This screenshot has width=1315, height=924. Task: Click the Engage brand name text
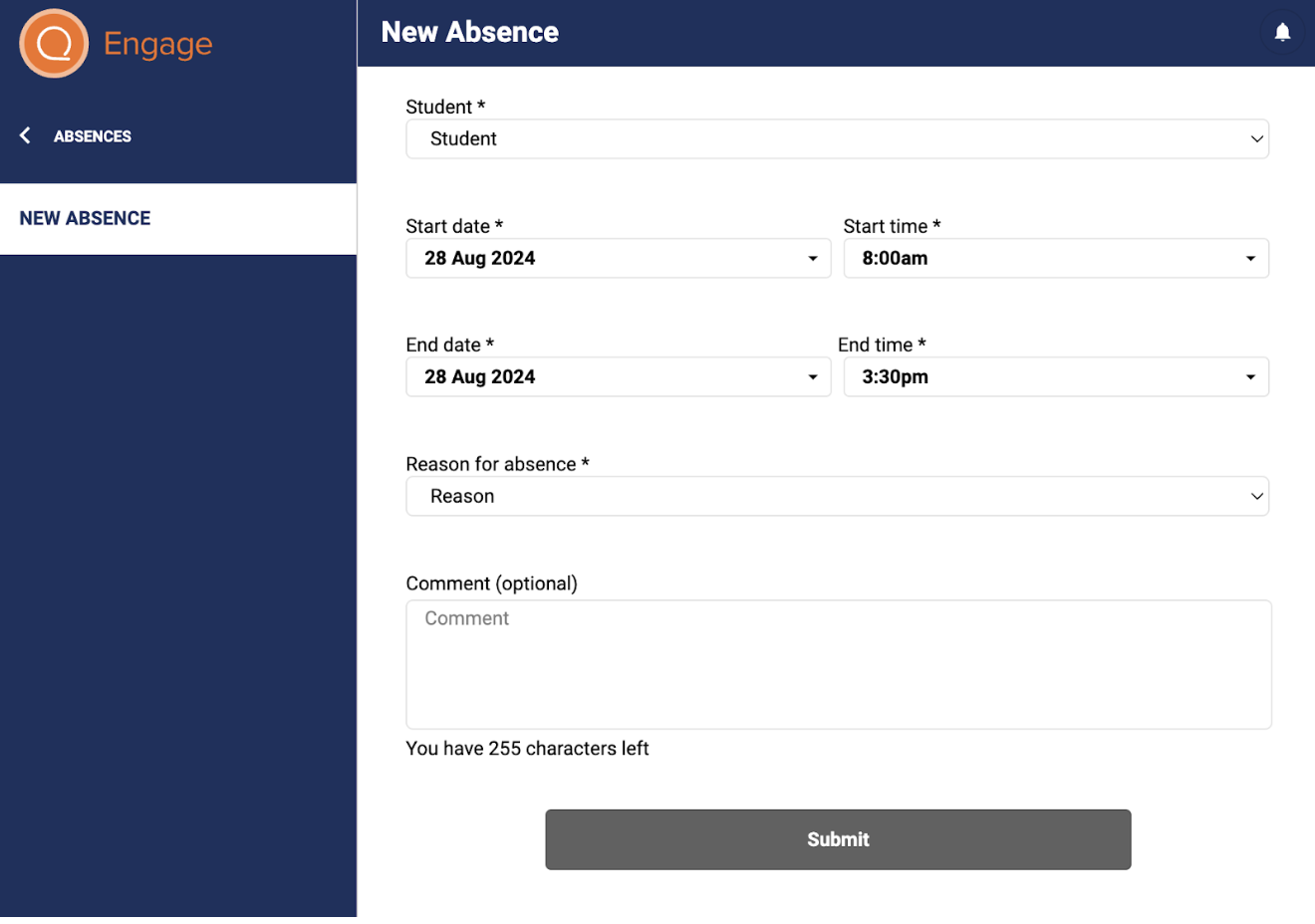[157, 44]
